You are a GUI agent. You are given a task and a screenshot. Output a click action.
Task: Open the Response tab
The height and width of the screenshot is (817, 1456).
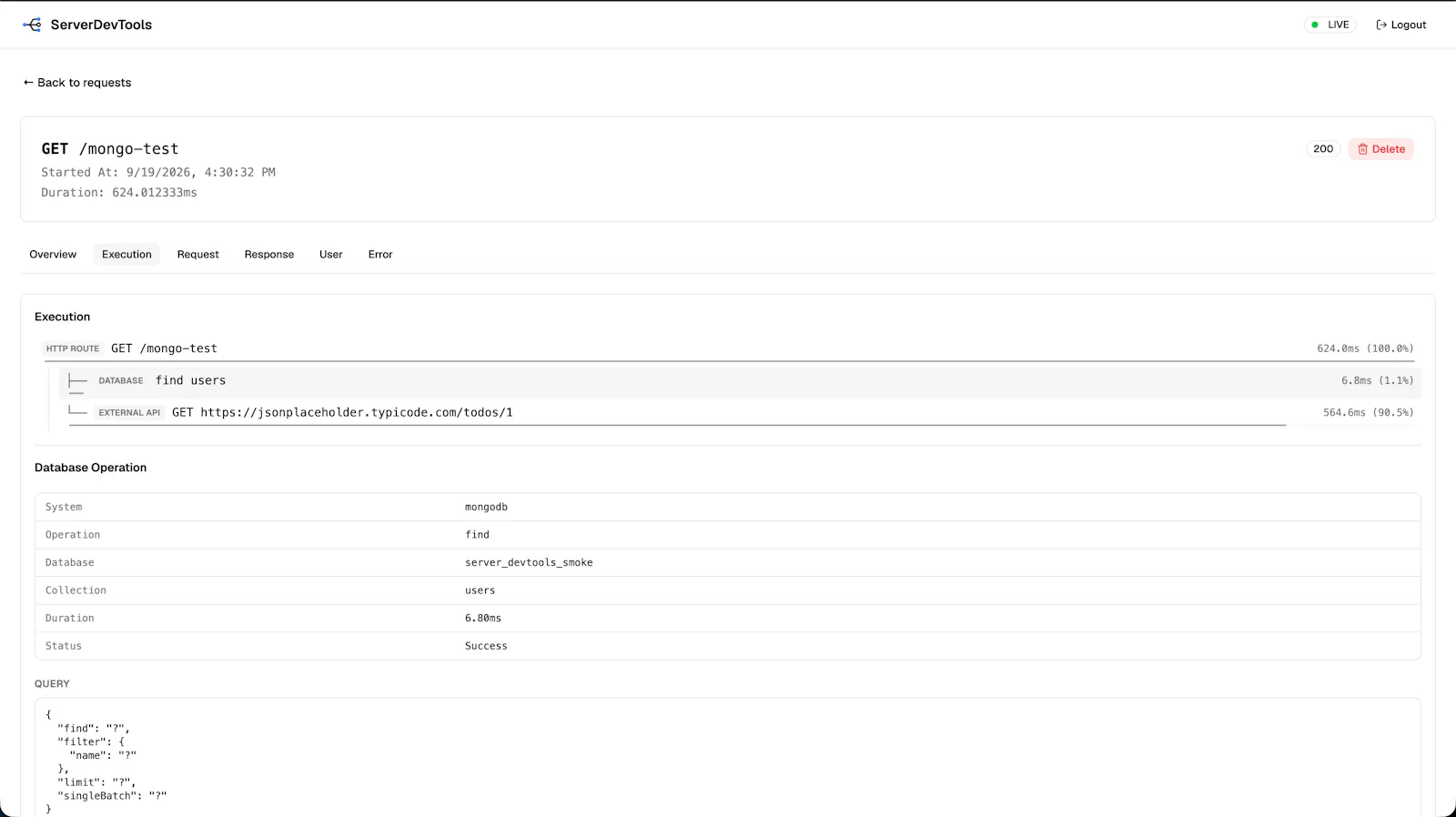(x=269, y=255)
